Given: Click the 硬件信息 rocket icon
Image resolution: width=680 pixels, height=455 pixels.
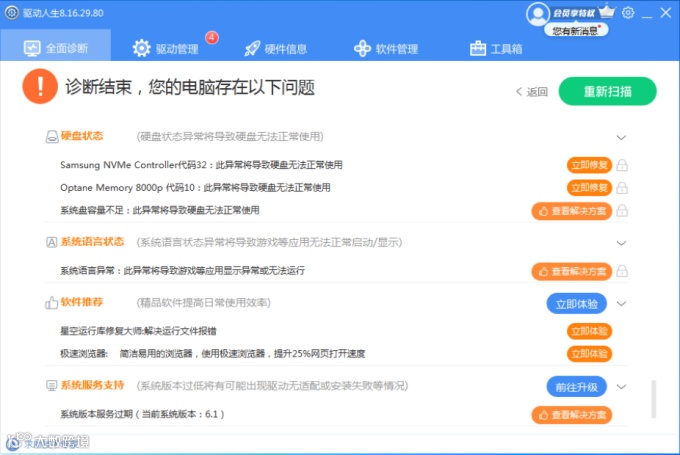Looking at the screenshot, I should point(252,49).
